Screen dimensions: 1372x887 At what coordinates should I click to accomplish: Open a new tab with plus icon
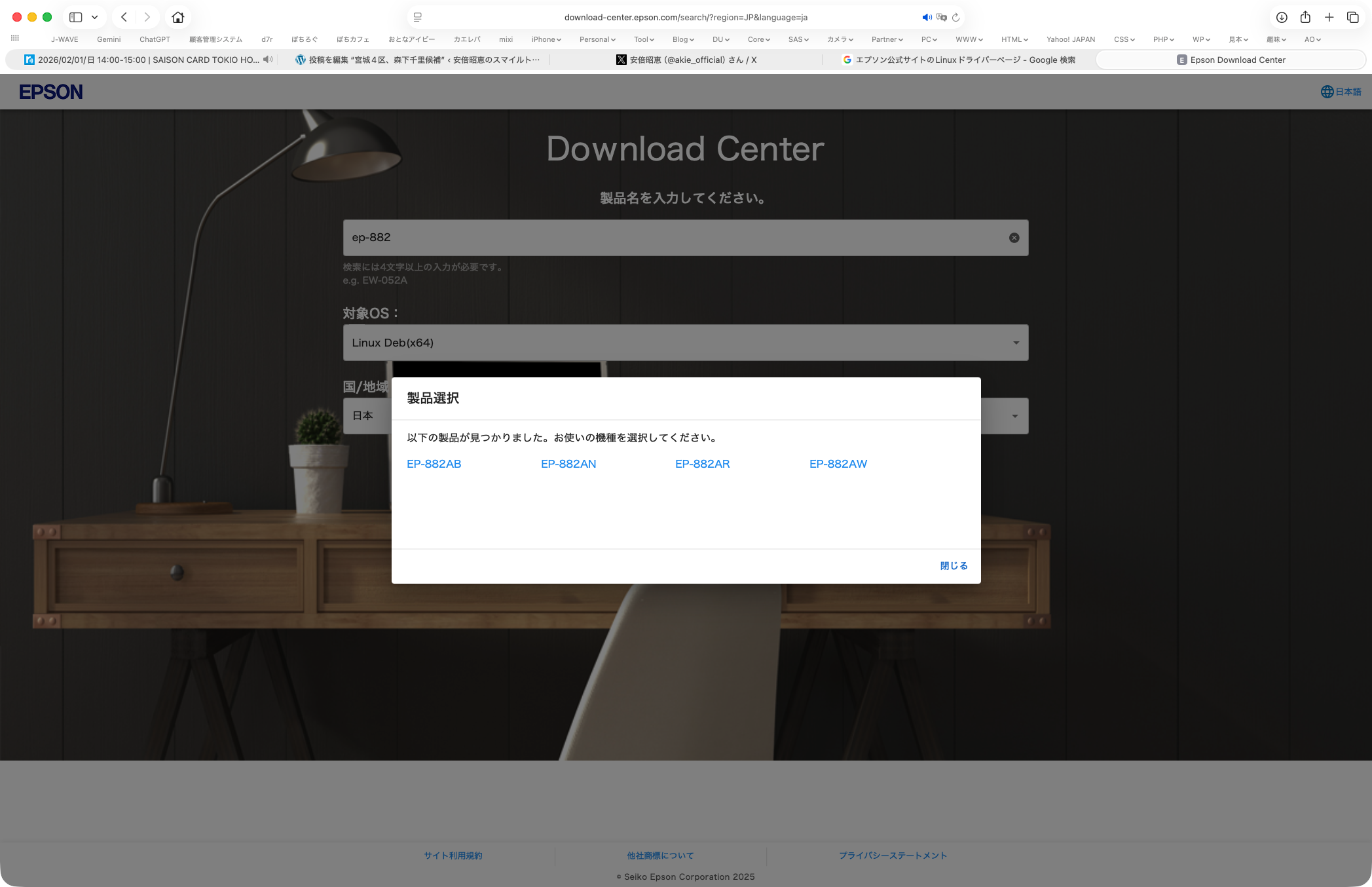coord(1329,17)
